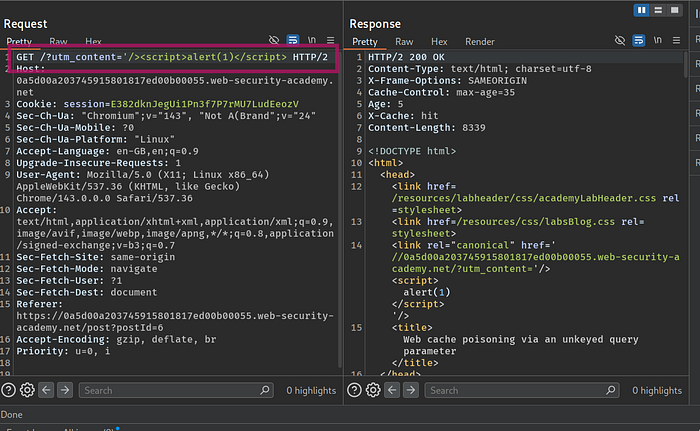700x431 pixels.
Task: Focus the Response search field
Action: point(522,390)
